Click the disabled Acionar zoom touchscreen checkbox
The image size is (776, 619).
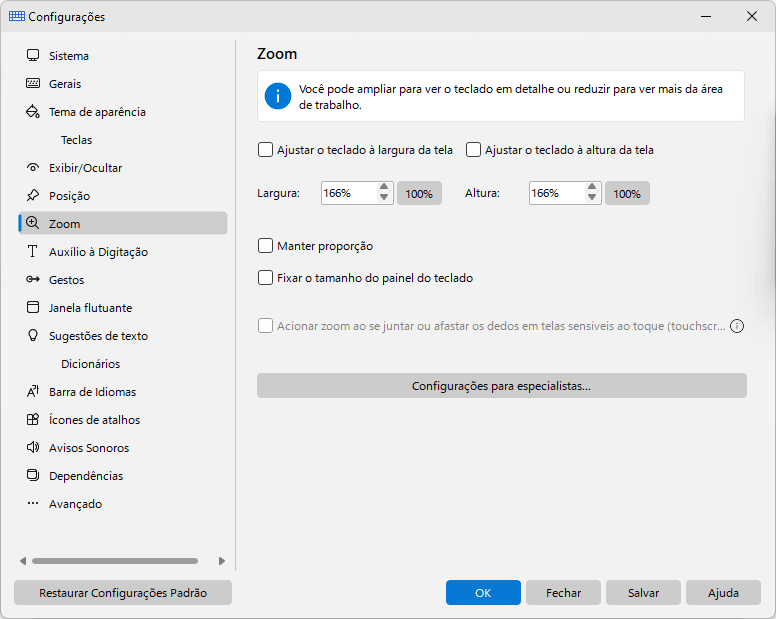[x=265, y=326]
